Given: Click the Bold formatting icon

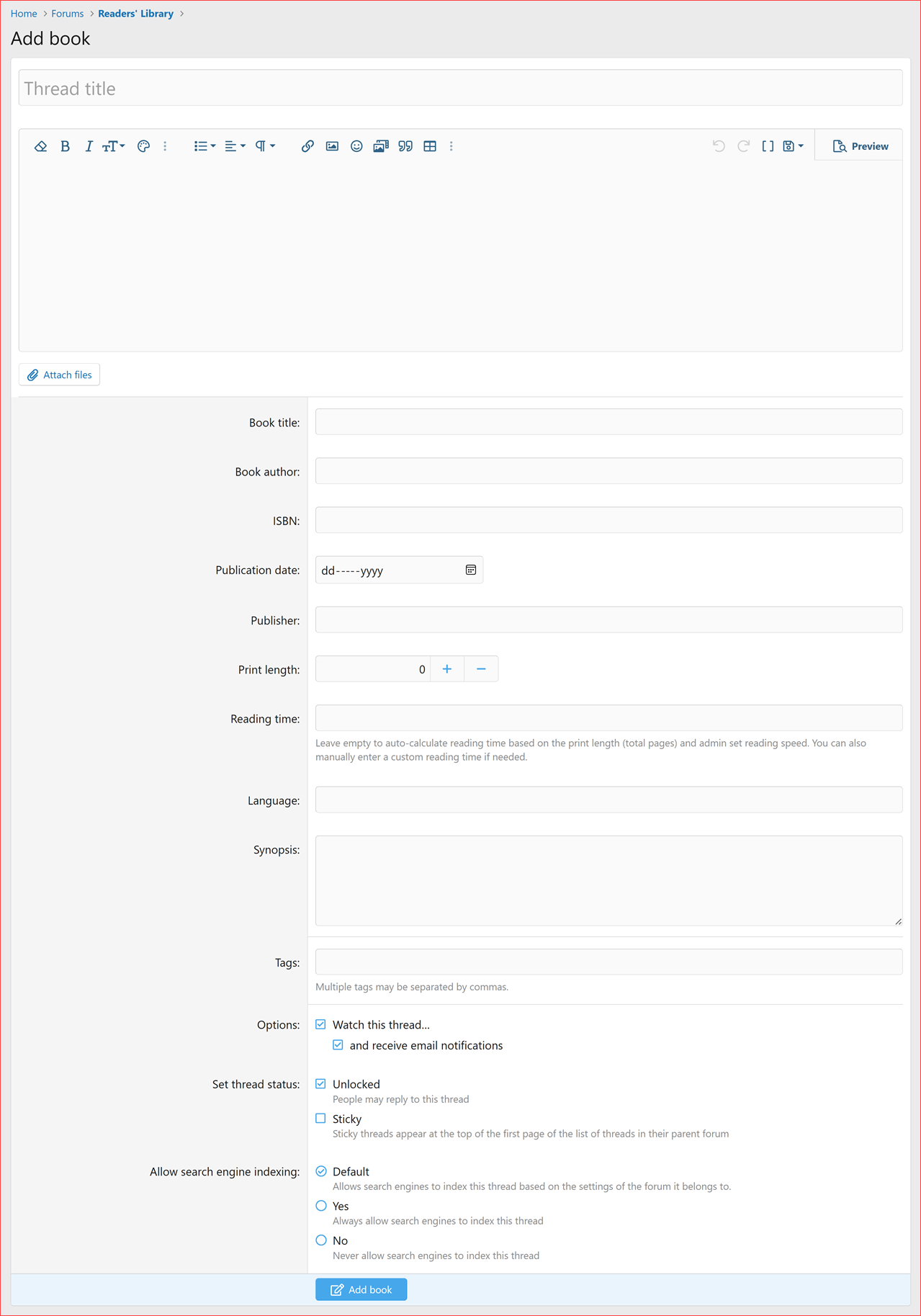Looking at the screenshot, I should 65,146.
